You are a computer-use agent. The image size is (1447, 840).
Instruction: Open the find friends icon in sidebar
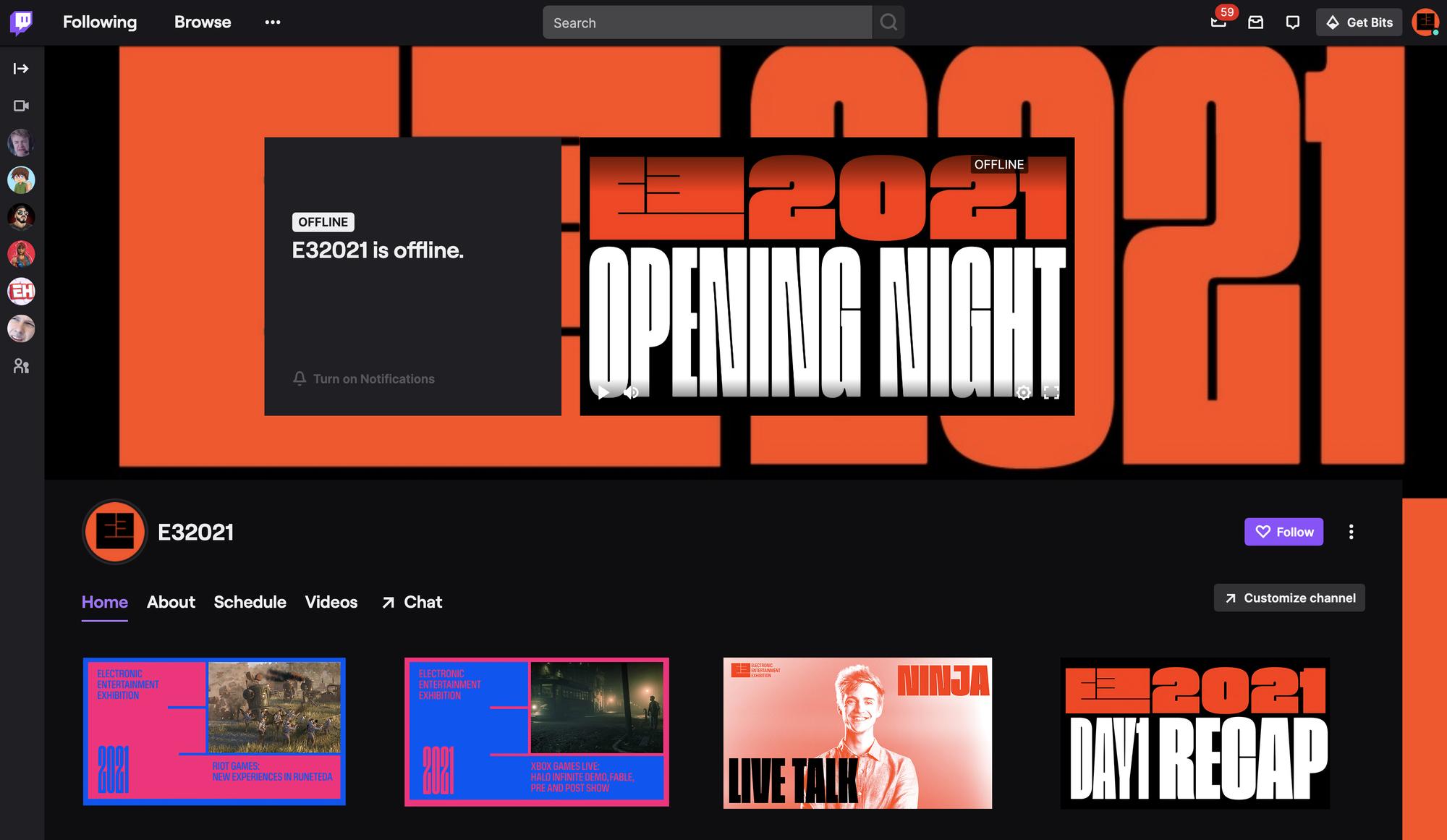click(x=21, y=366)
